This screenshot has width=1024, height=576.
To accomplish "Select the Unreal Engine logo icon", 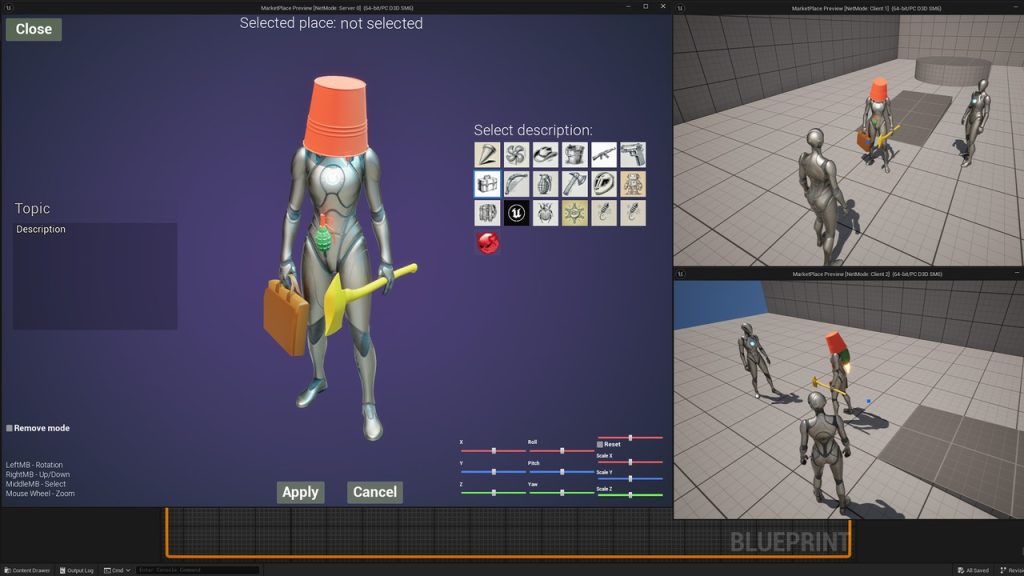I will pos(516,212).
